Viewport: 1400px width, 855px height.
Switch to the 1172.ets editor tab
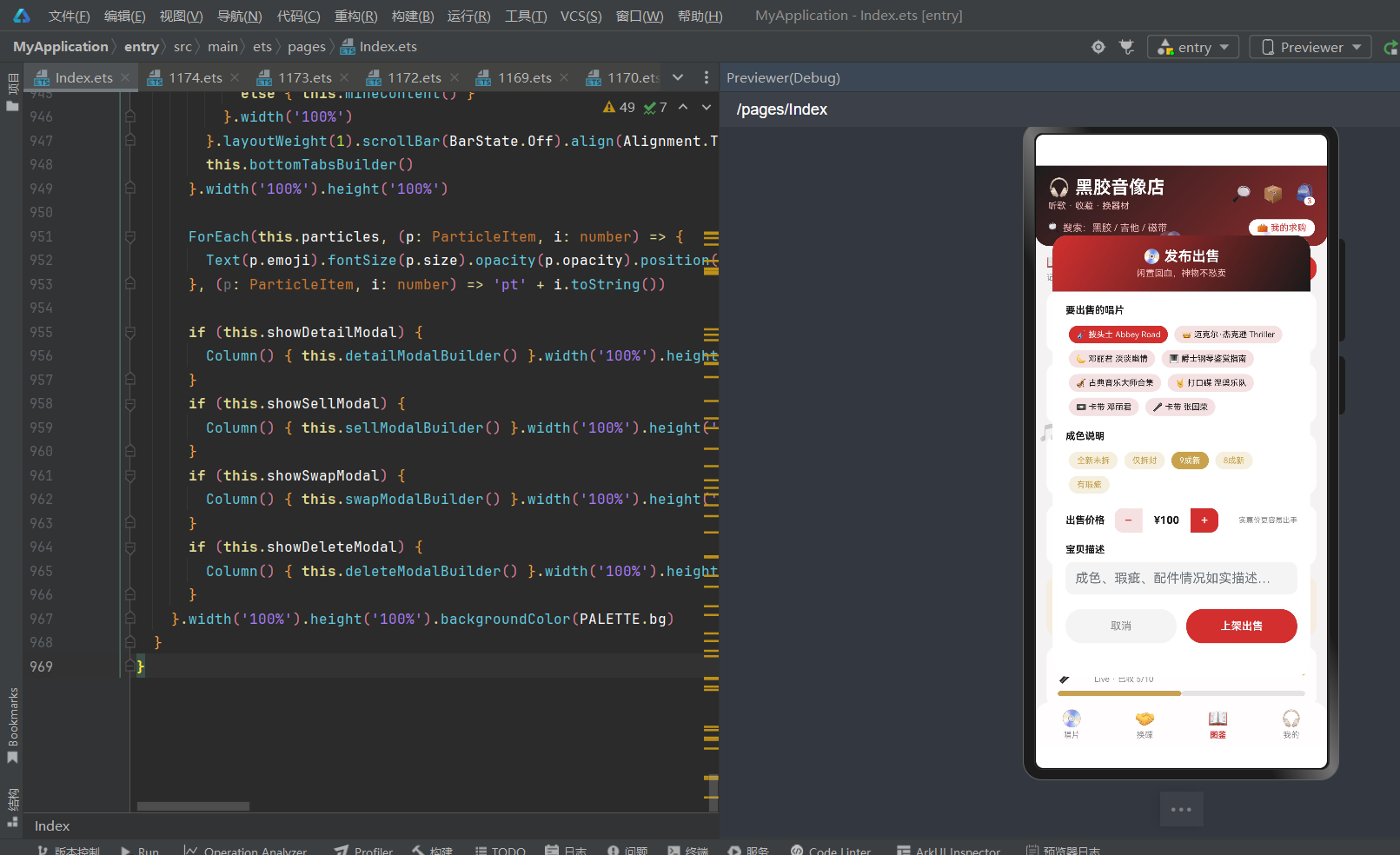click(414, 78)
